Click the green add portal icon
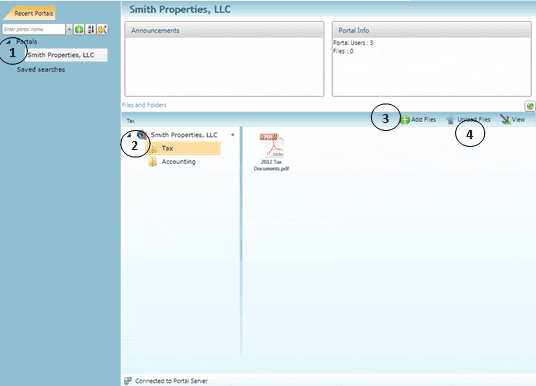Viewport: 536px width, 386px height. click(x=79, y=29)
